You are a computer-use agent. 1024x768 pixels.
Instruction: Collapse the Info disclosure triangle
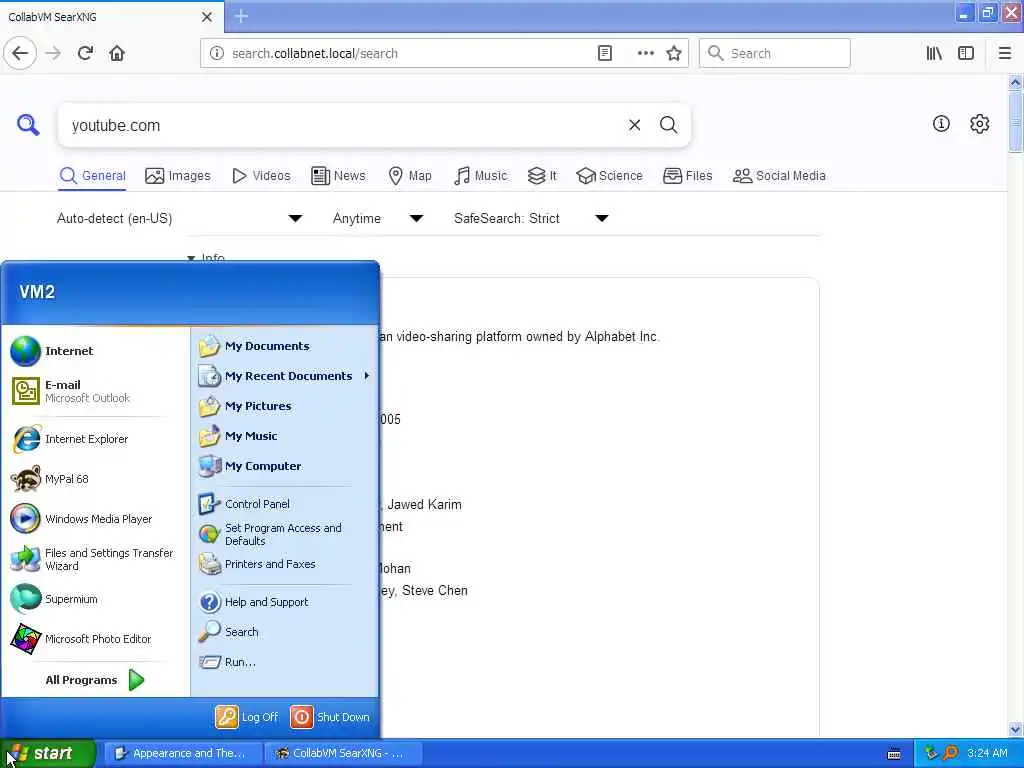[x=191, y=258]
